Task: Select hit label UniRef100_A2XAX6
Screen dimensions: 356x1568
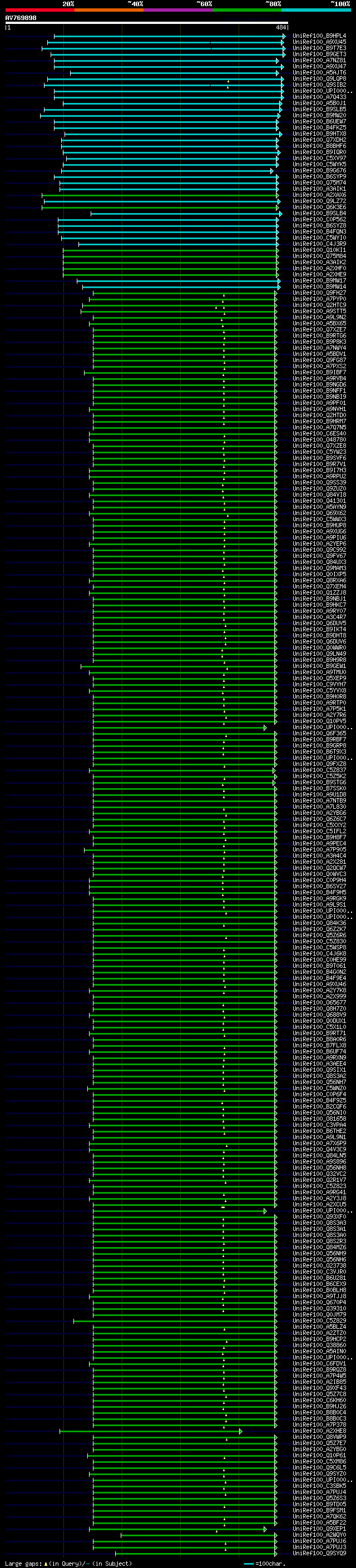Action: point(319,195)
